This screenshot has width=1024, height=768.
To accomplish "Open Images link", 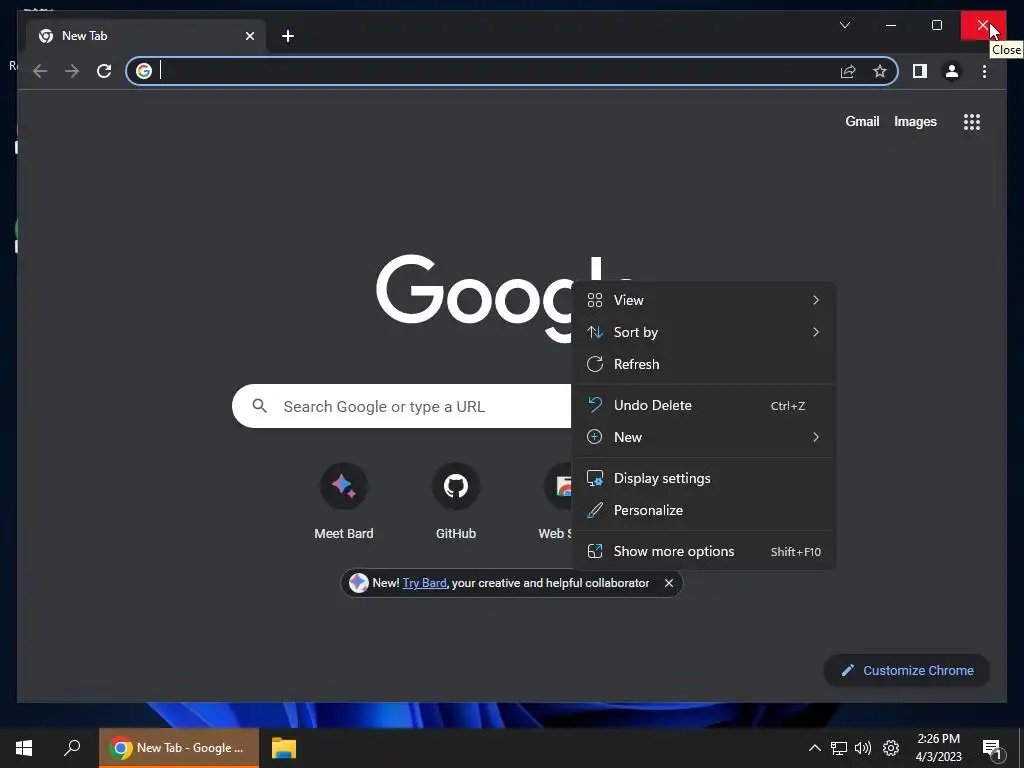I will coord(915,121).
